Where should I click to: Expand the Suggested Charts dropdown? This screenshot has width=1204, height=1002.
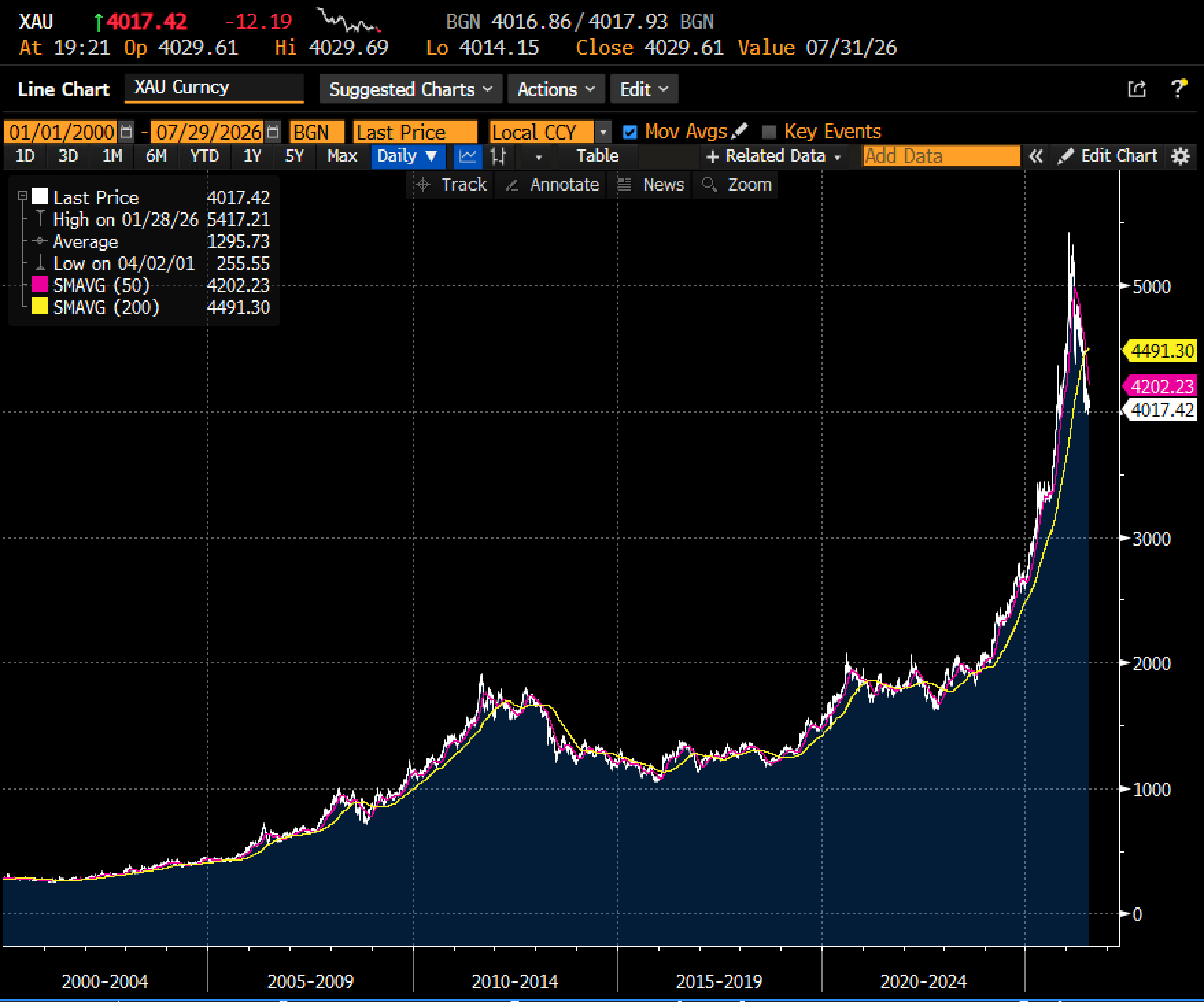[411, 89]
